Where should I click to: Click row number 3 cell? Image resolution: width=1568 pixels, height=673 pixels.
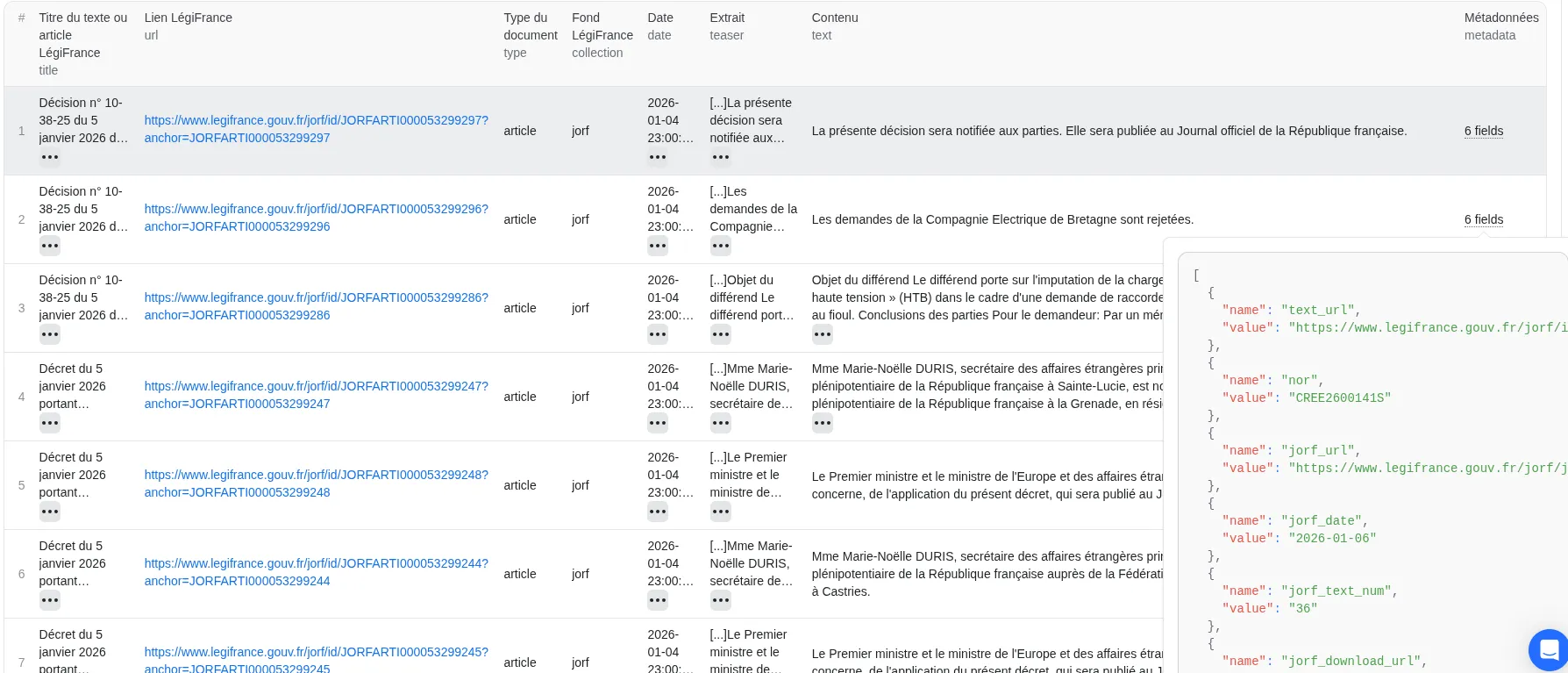click(21, 308)
